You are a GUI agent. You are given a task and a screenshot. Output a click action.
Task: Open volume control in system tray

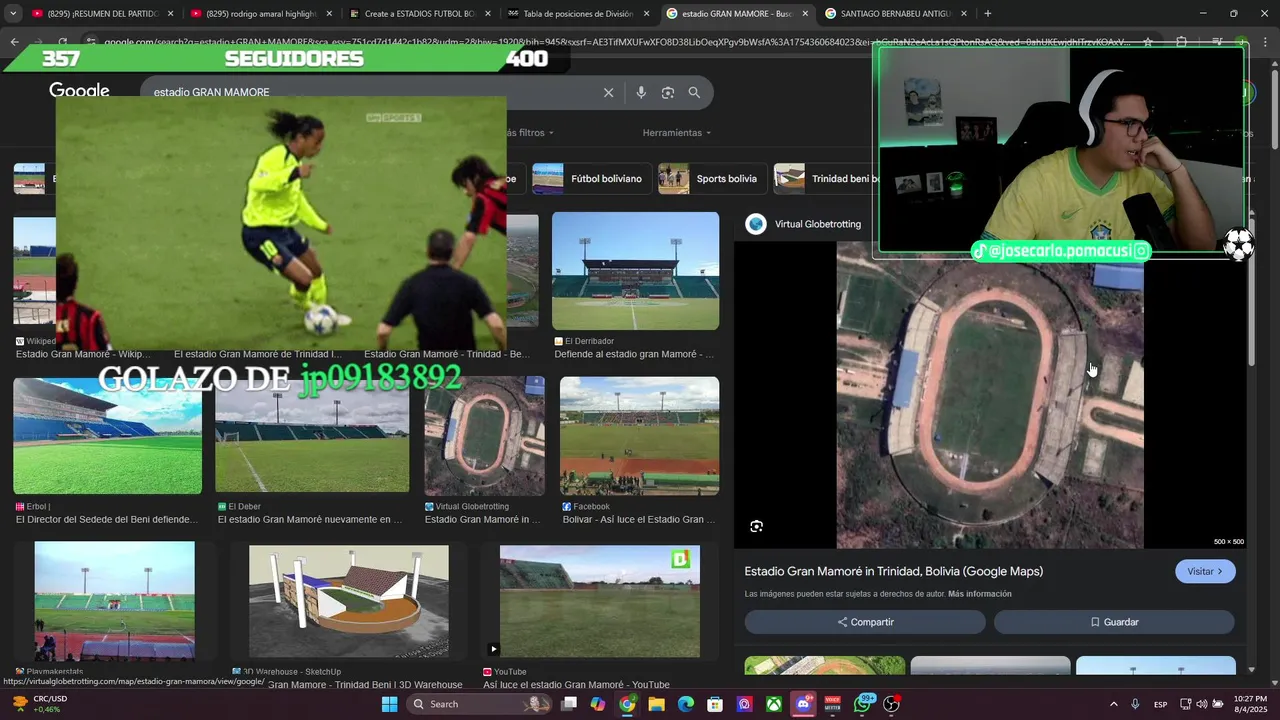[1201, 704]
